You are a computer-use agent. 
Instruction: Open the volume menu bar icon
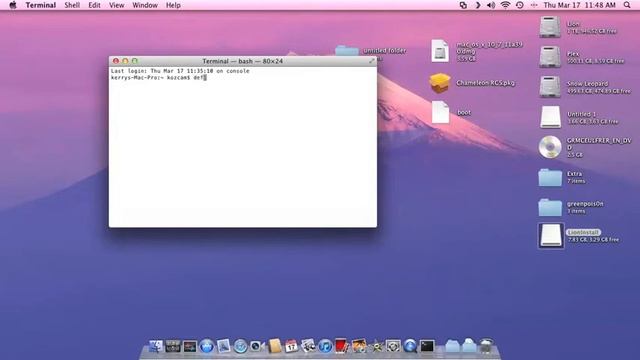point(491,5)
